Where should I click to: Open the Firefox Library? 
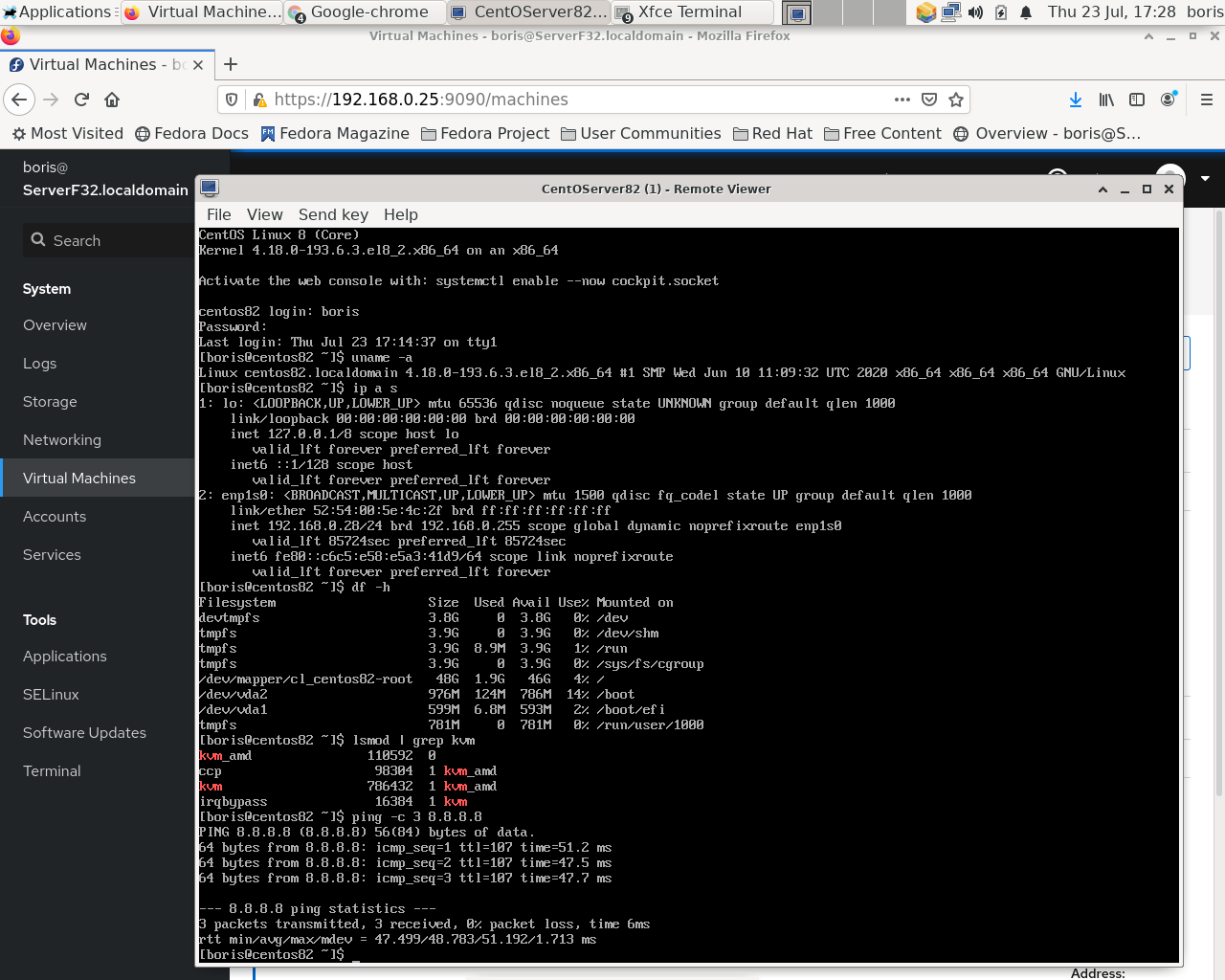pyautogui.click(x=1105, y=99)
